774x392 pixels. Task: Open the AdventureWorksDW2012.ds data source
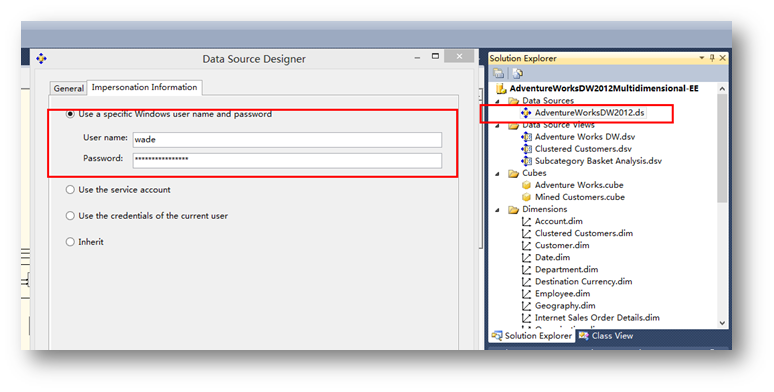click(x=589, y=113)
